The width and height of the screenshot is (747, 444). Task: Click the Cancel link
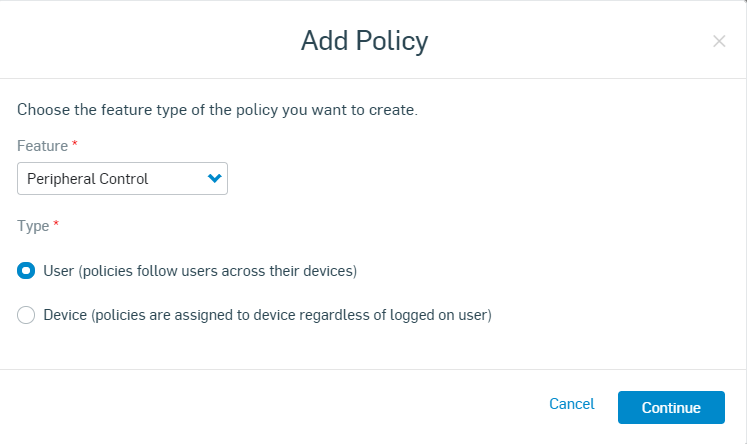pyautogui.click(x=572, y=405)
